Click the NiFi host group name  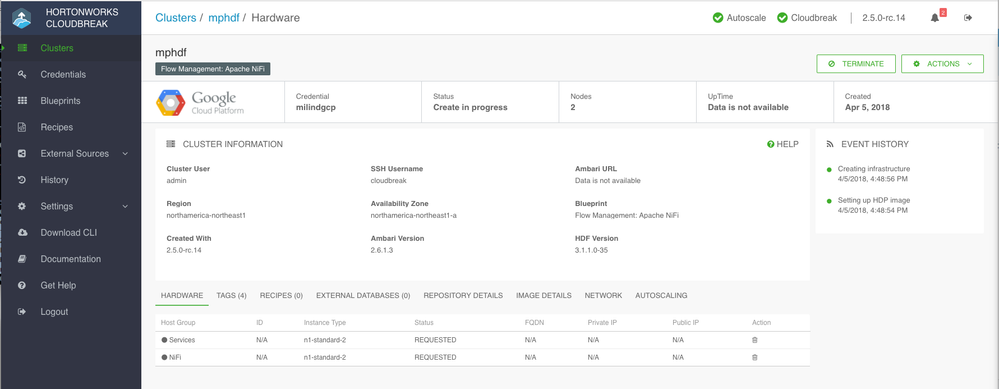point(176,357)
